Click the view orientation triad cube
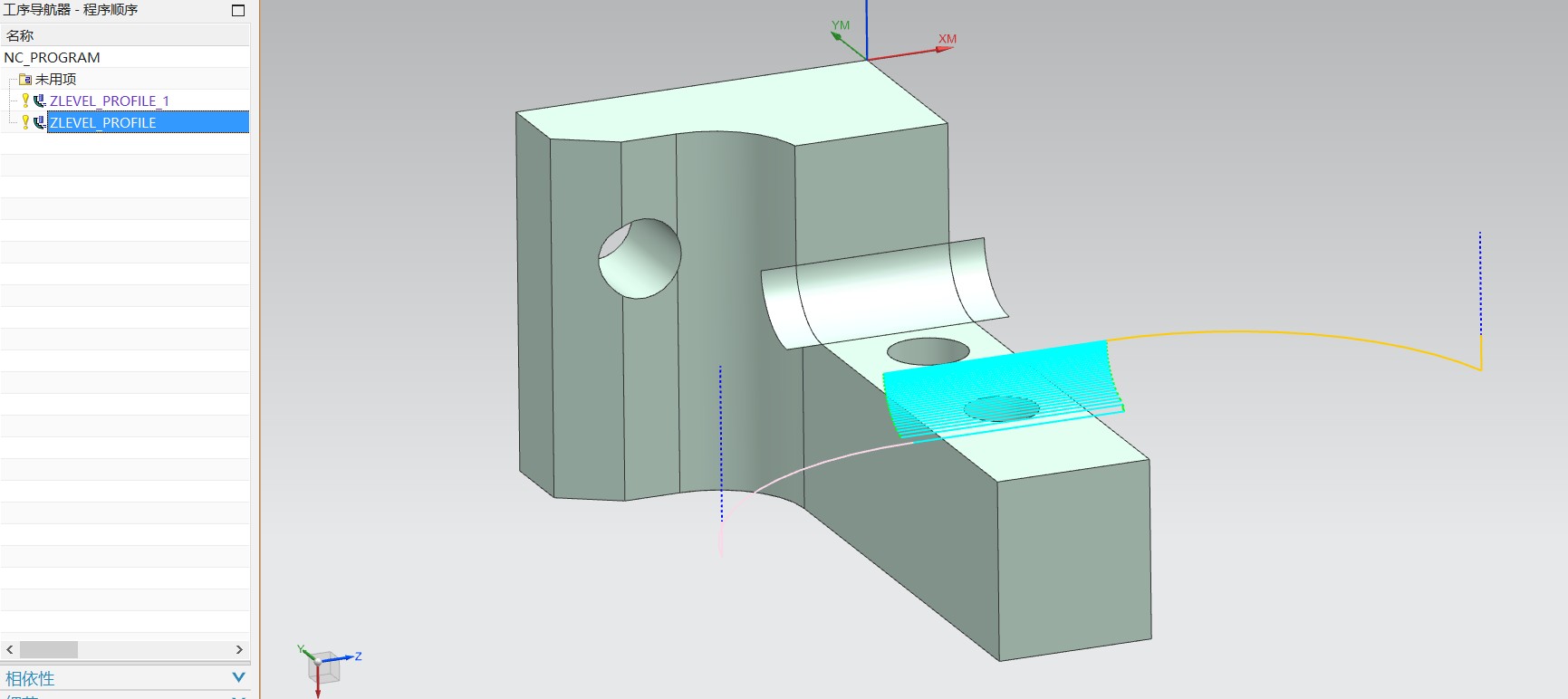This screenshot has width=1568, height=699. tap(323, 667)
